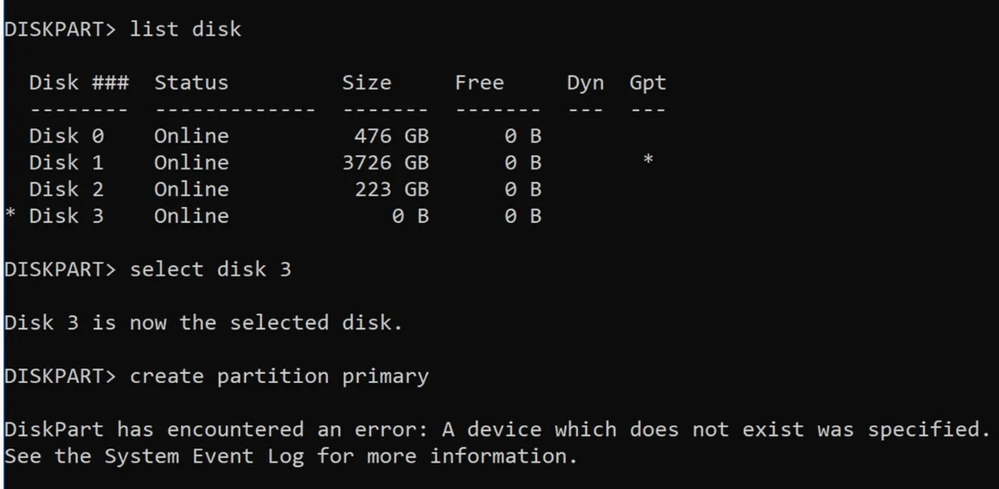Viewport: 999px width, 489px height.
Task: Click the "Gpt" column header
Action: (648, 83)
